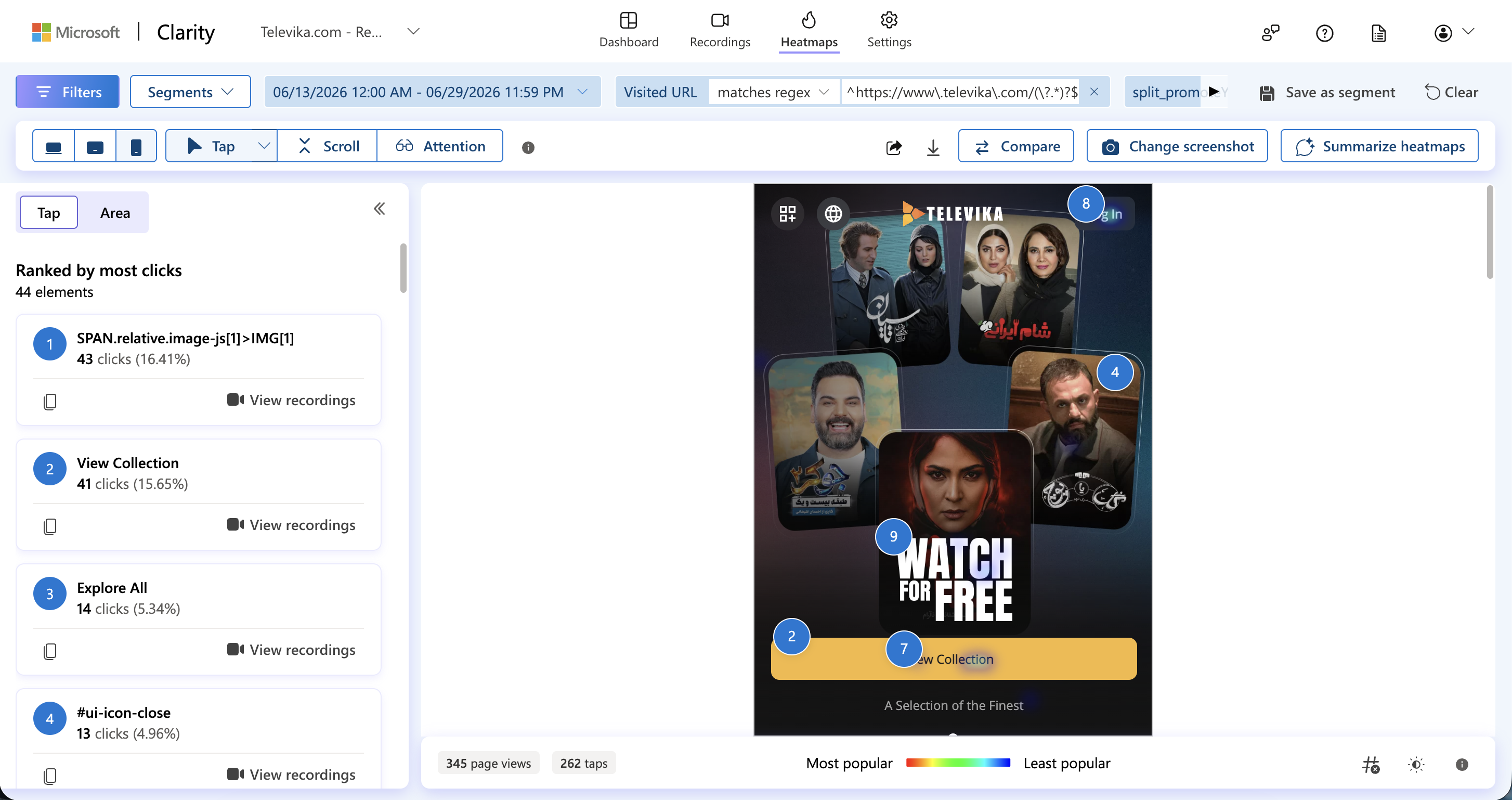This screenshot has height=800, width=1512.
Task: Switch to the Area view toggle
Action: (115, 213)
